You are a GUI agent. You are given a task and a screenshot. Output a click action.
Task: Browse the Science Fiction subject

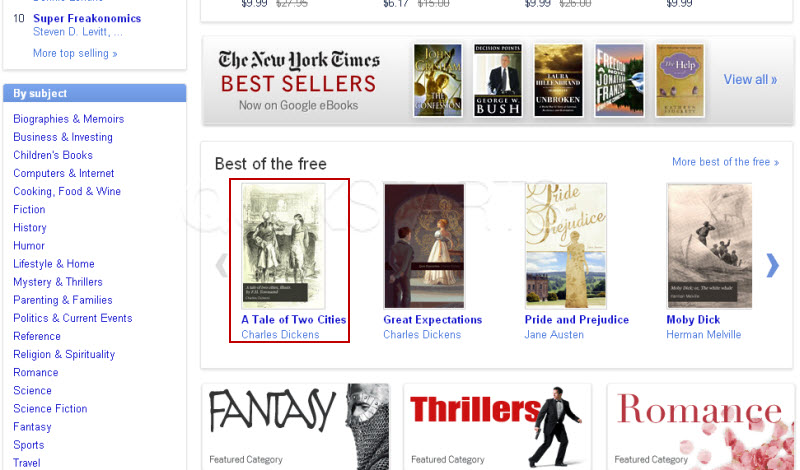pos(51,409)
